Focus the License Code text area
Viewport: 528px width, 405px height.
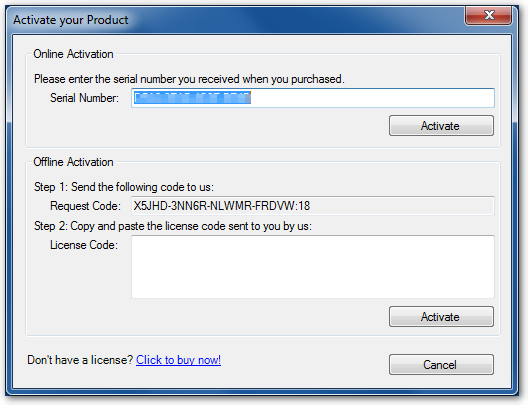[313, 267]
